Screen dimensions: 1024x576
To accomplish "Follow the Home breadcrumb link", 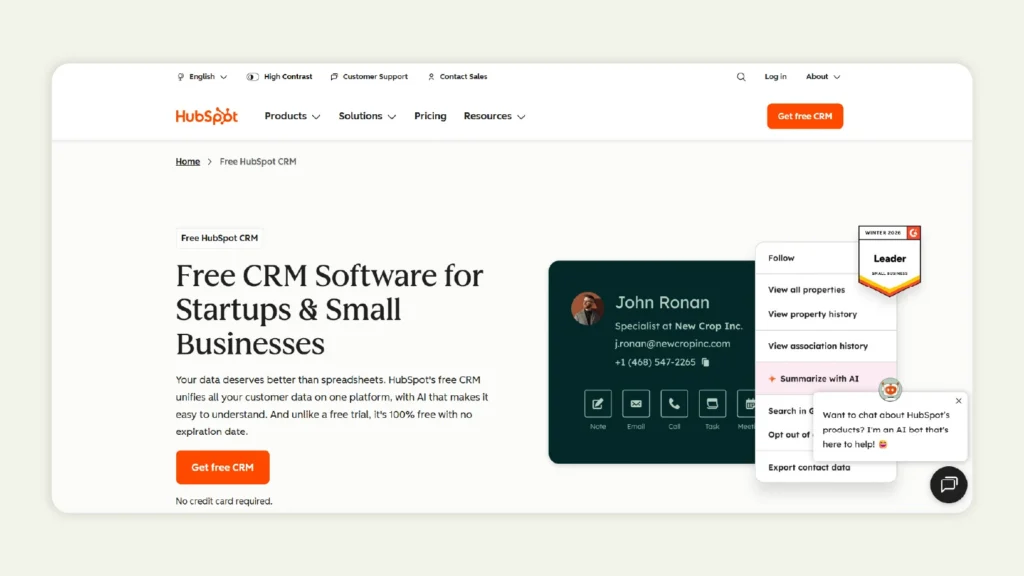I will click(187, 161).
